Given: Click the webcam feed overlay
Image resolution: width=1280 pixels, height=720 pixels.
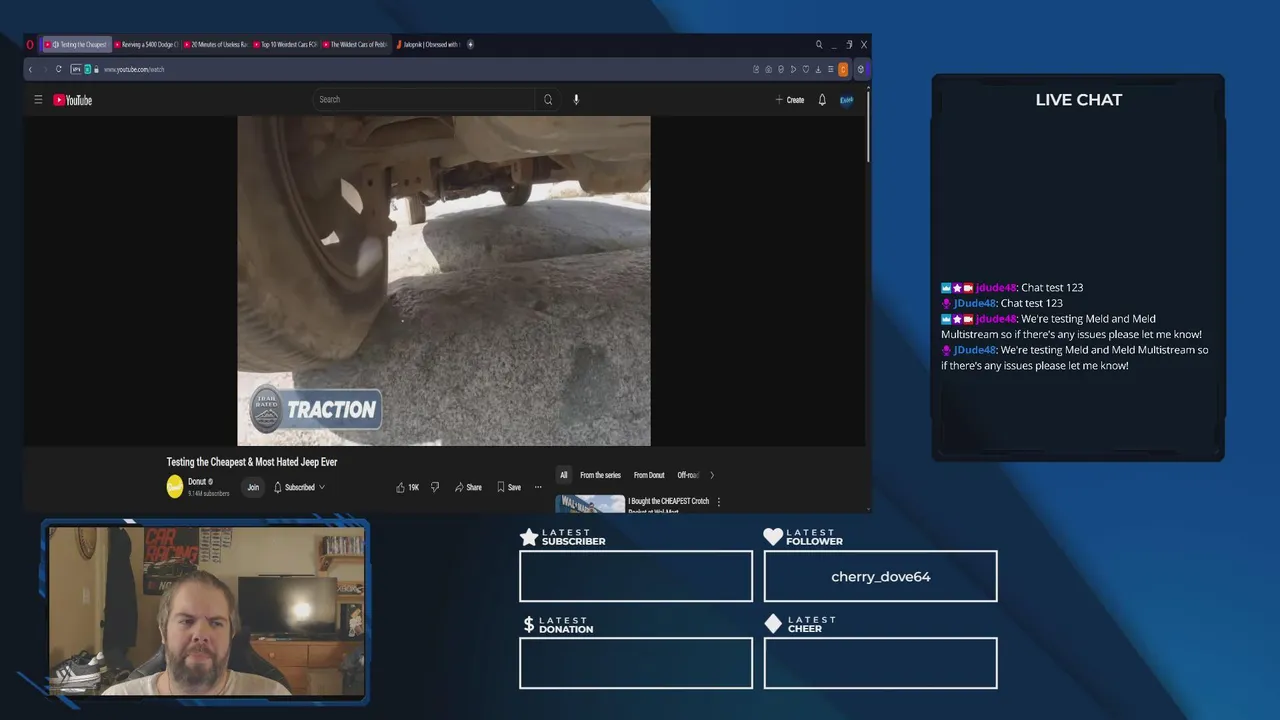Looking at the screenshot, I should pos(205,611).
